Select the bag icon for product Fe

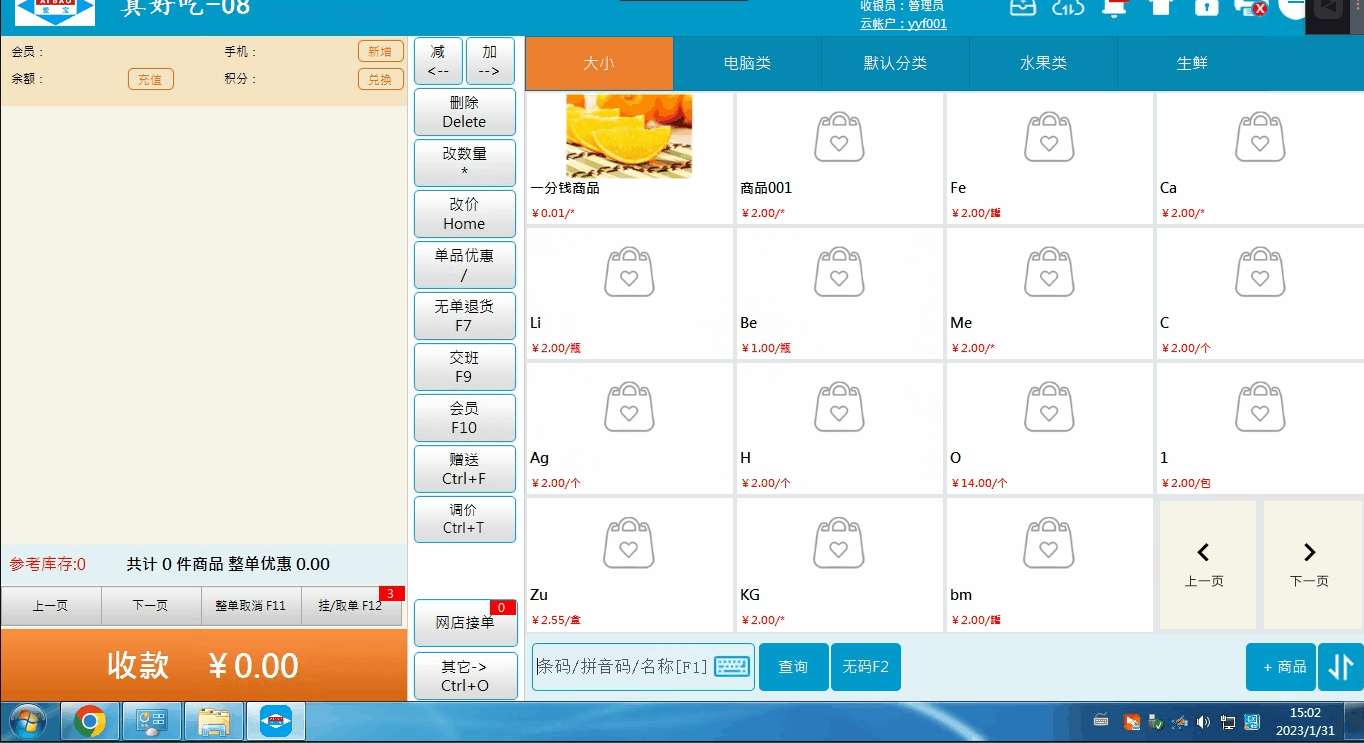click(1049, 137)
